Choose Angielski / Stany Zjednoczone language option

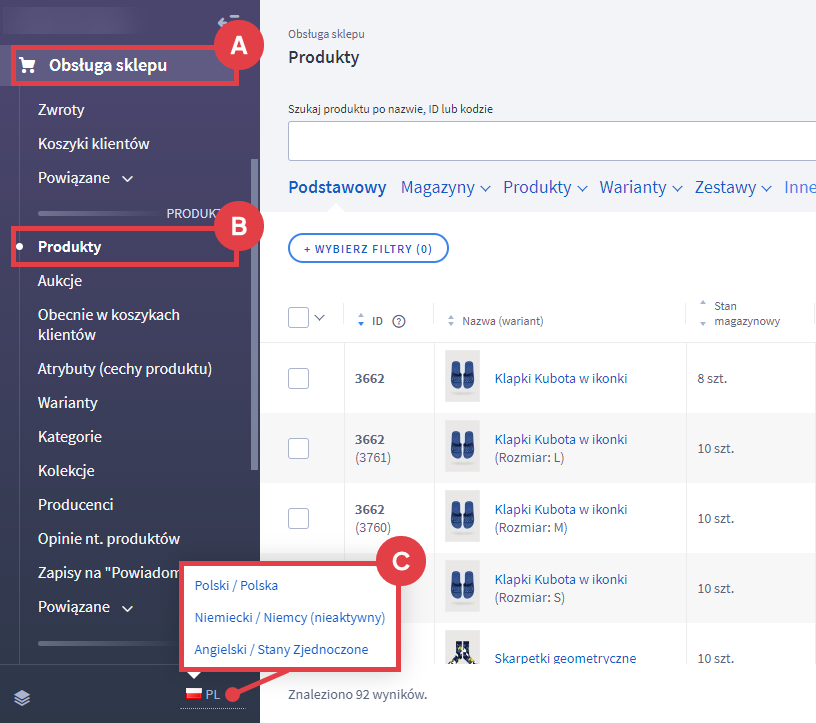pos(281,649)
